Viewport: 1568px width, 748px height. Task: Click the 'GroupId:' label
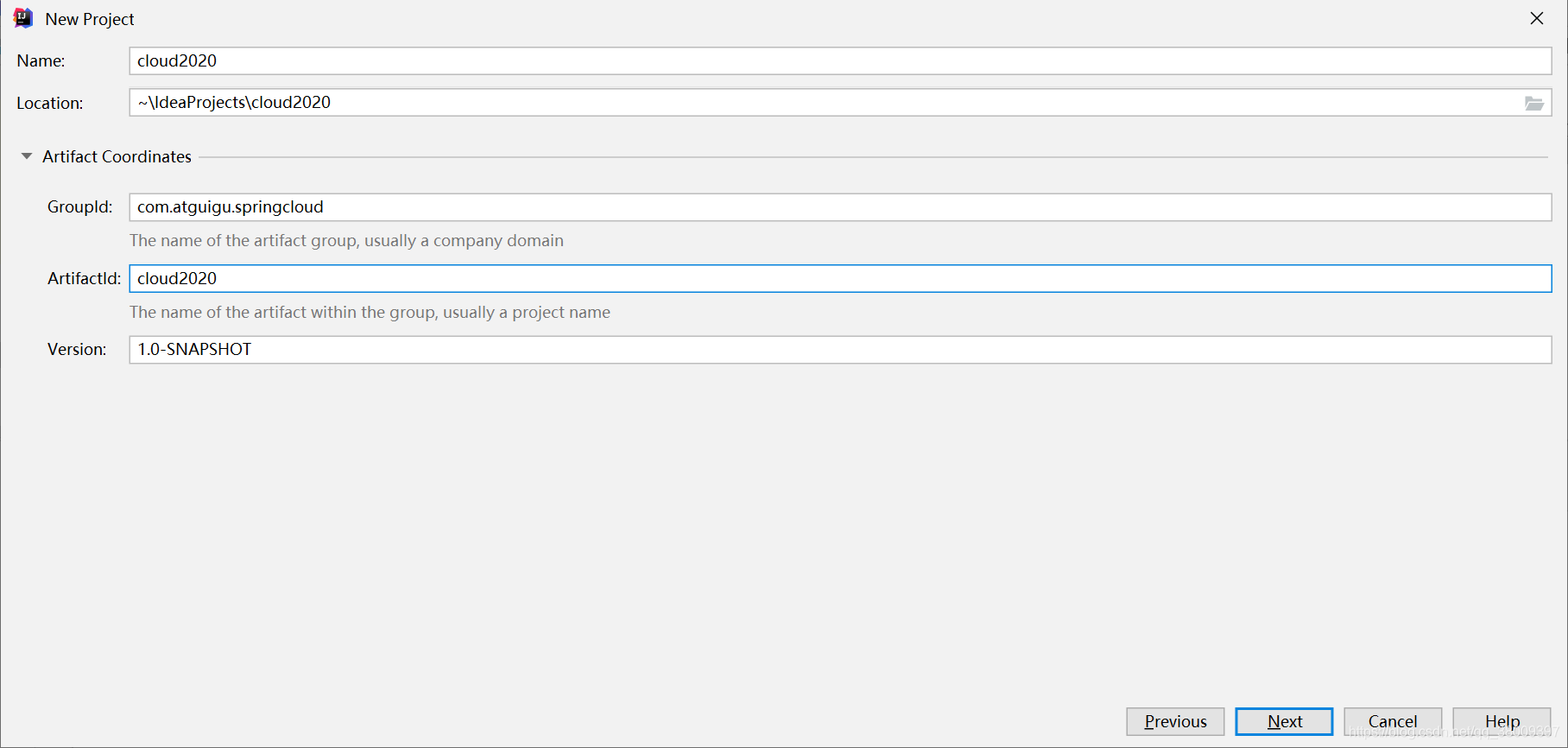79,207
